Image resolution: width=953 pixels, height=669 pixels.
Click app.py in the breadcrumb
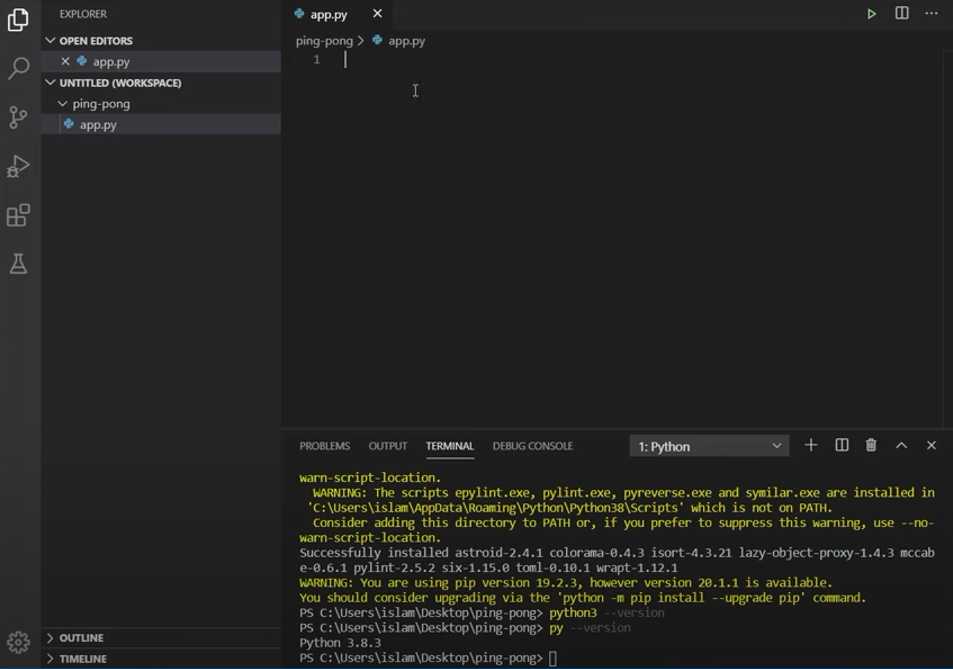(407, 41)
